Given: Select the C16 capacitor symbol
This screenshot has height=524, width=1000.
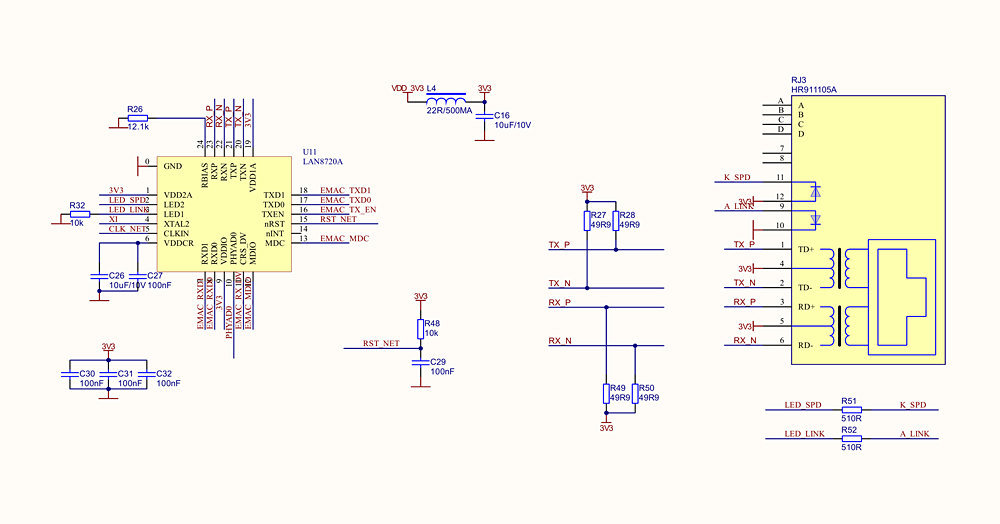Looking at the screenshot, I should point(484,115).
